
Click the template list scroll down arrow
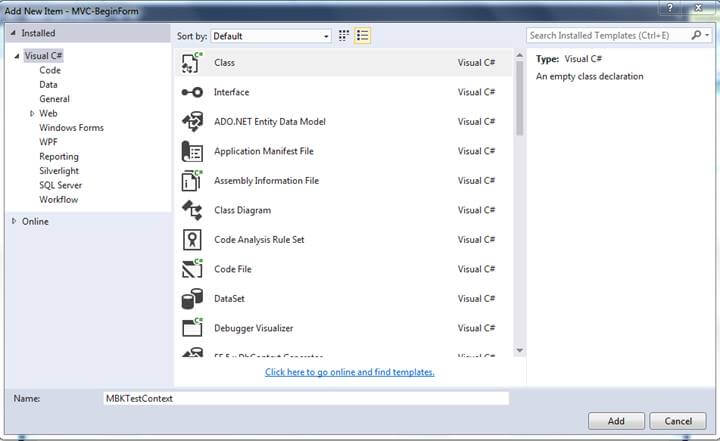pos(519,351)
